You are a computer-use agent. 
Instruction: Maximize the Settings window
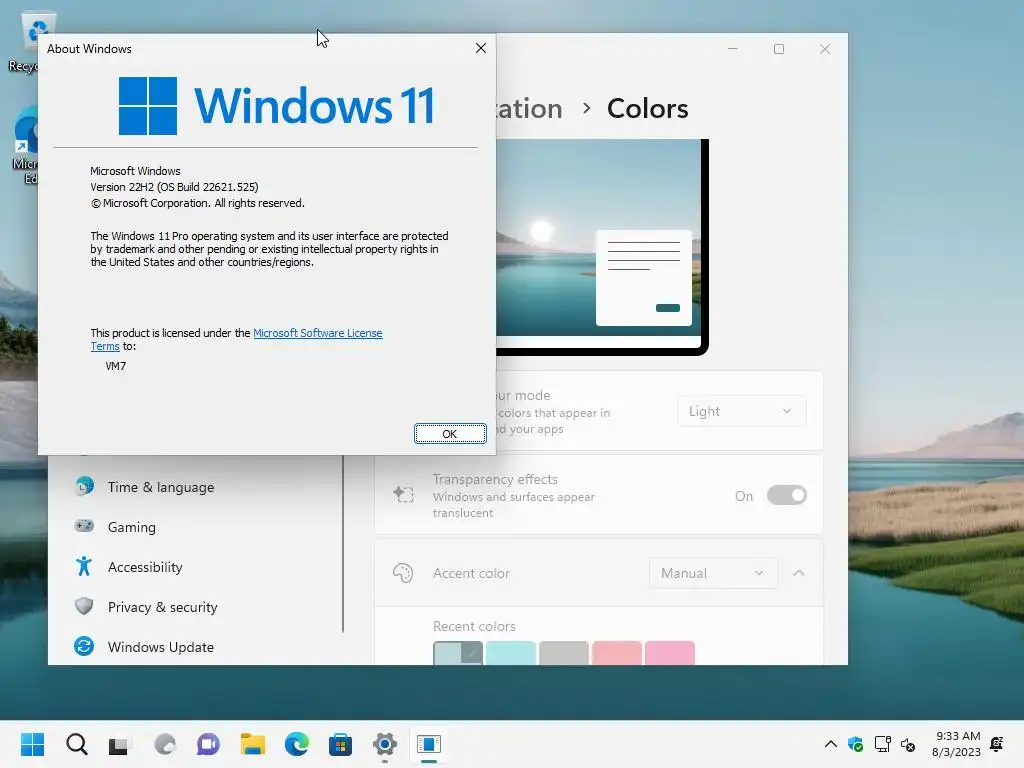coord(778,49)
